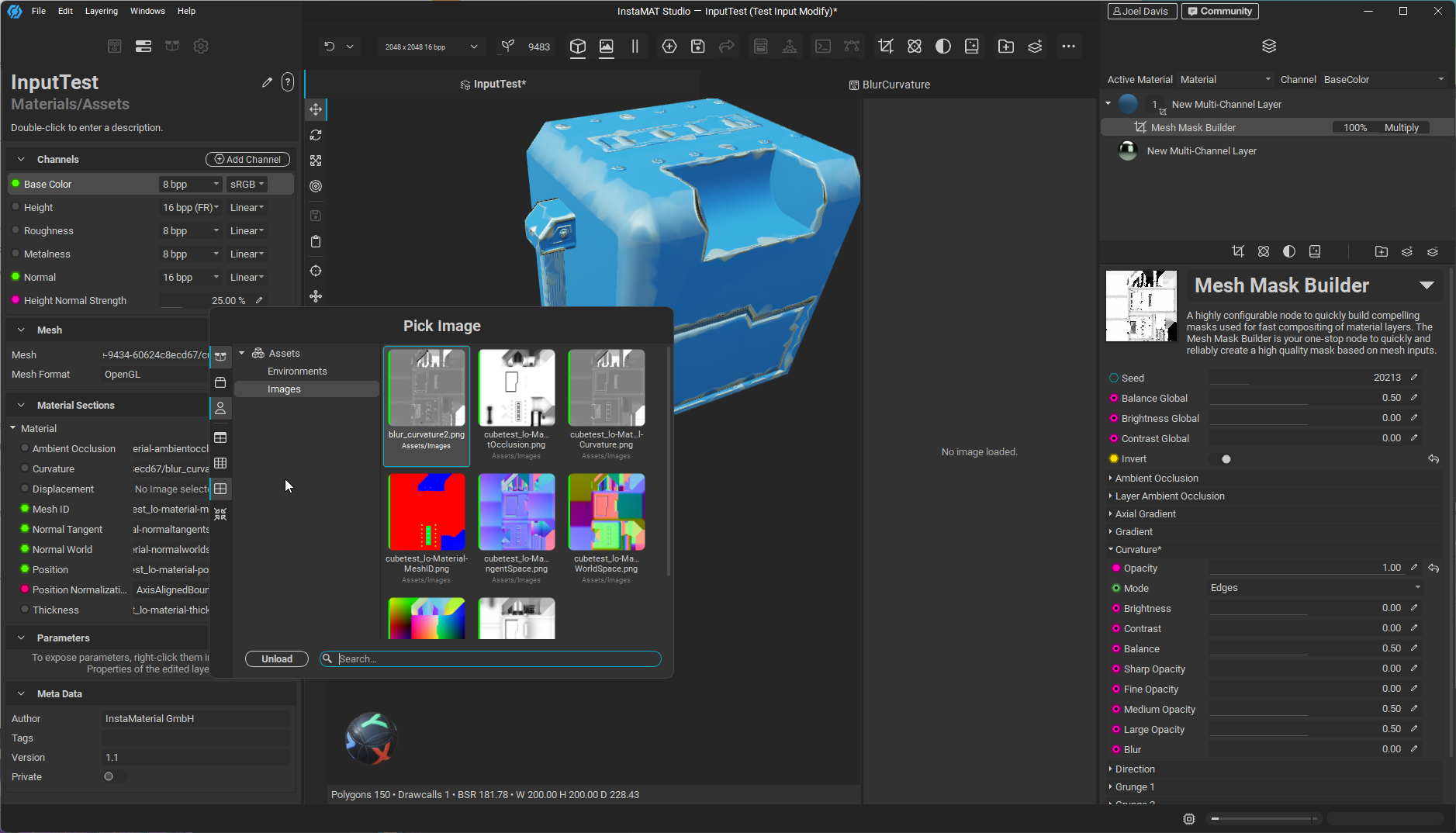Toggle the Private switch under Meta Data
Viewport: 1456px width, 833px height.
point(113,776)
